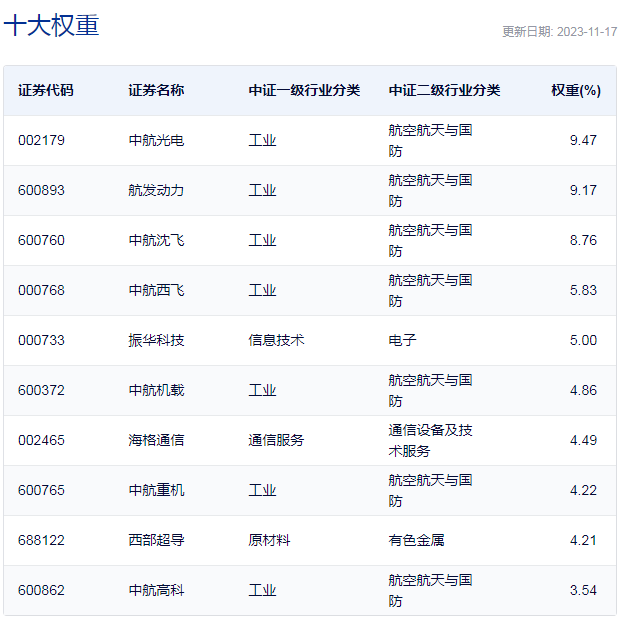The image size is (624, 621).
Task: Select security code 688122
Action: pyautogui.click(x=41, y=540)
